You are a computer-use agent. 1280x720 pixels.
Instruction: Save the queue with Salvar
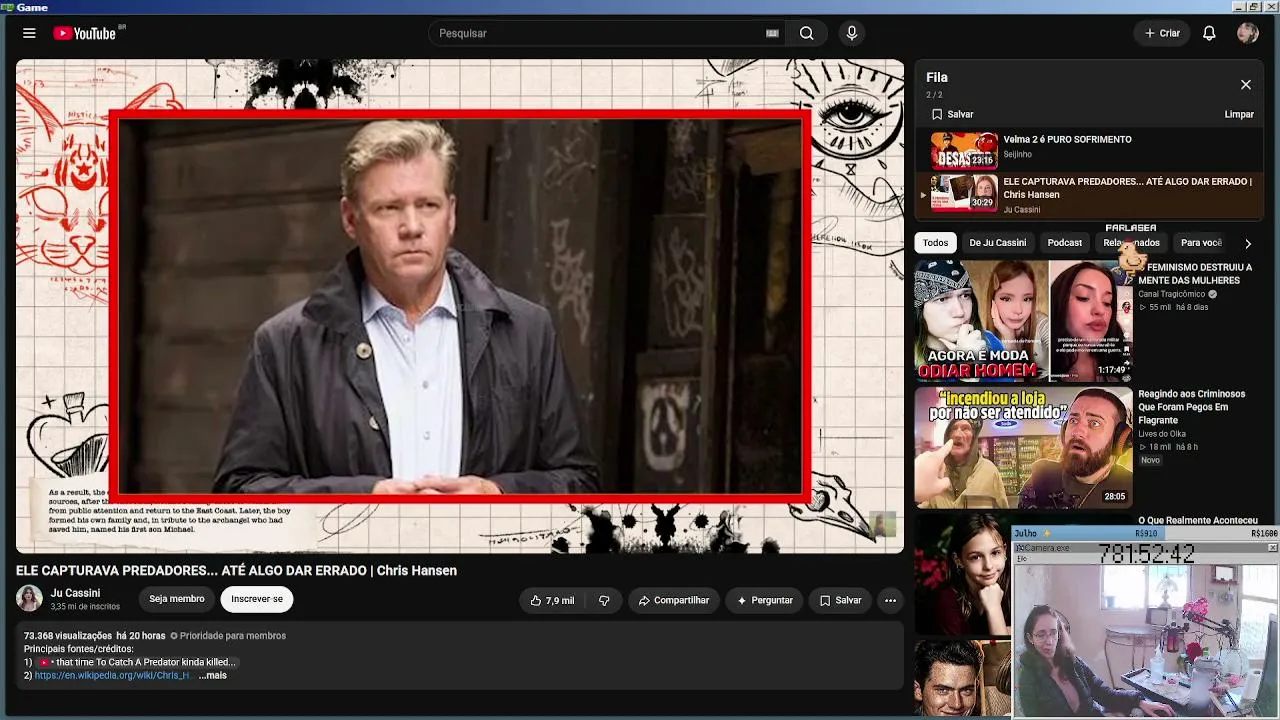click(952, 114)
